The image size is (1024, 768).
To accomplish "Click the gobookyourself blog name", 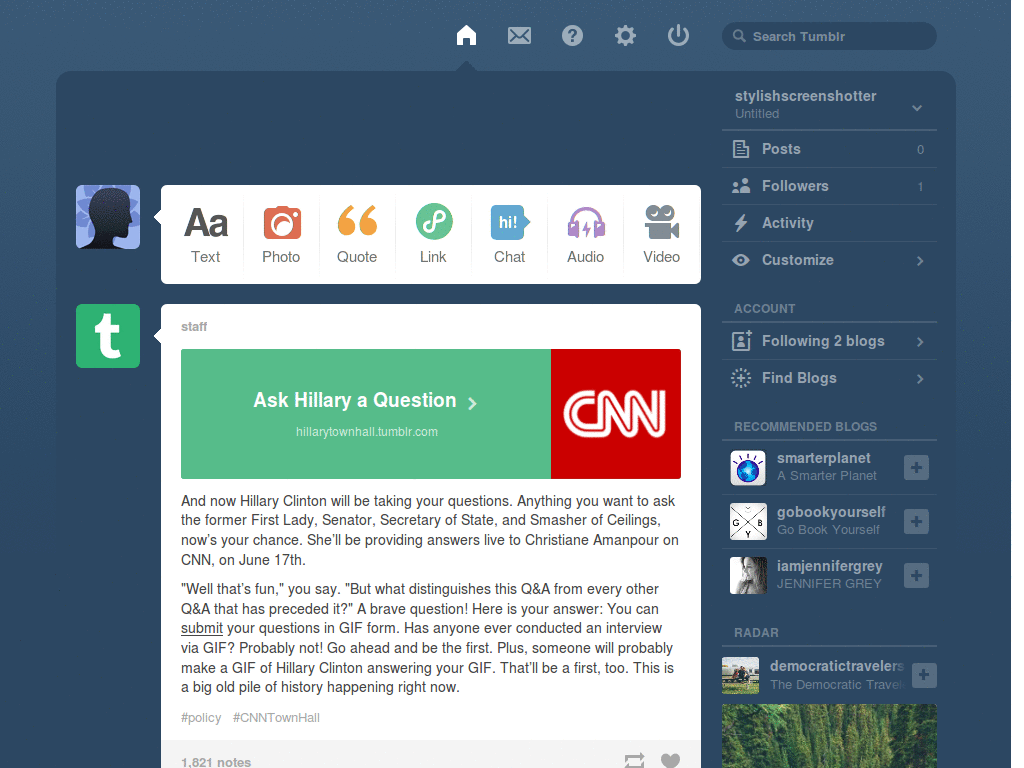I will pyautogui.click(x=831, y=512).
